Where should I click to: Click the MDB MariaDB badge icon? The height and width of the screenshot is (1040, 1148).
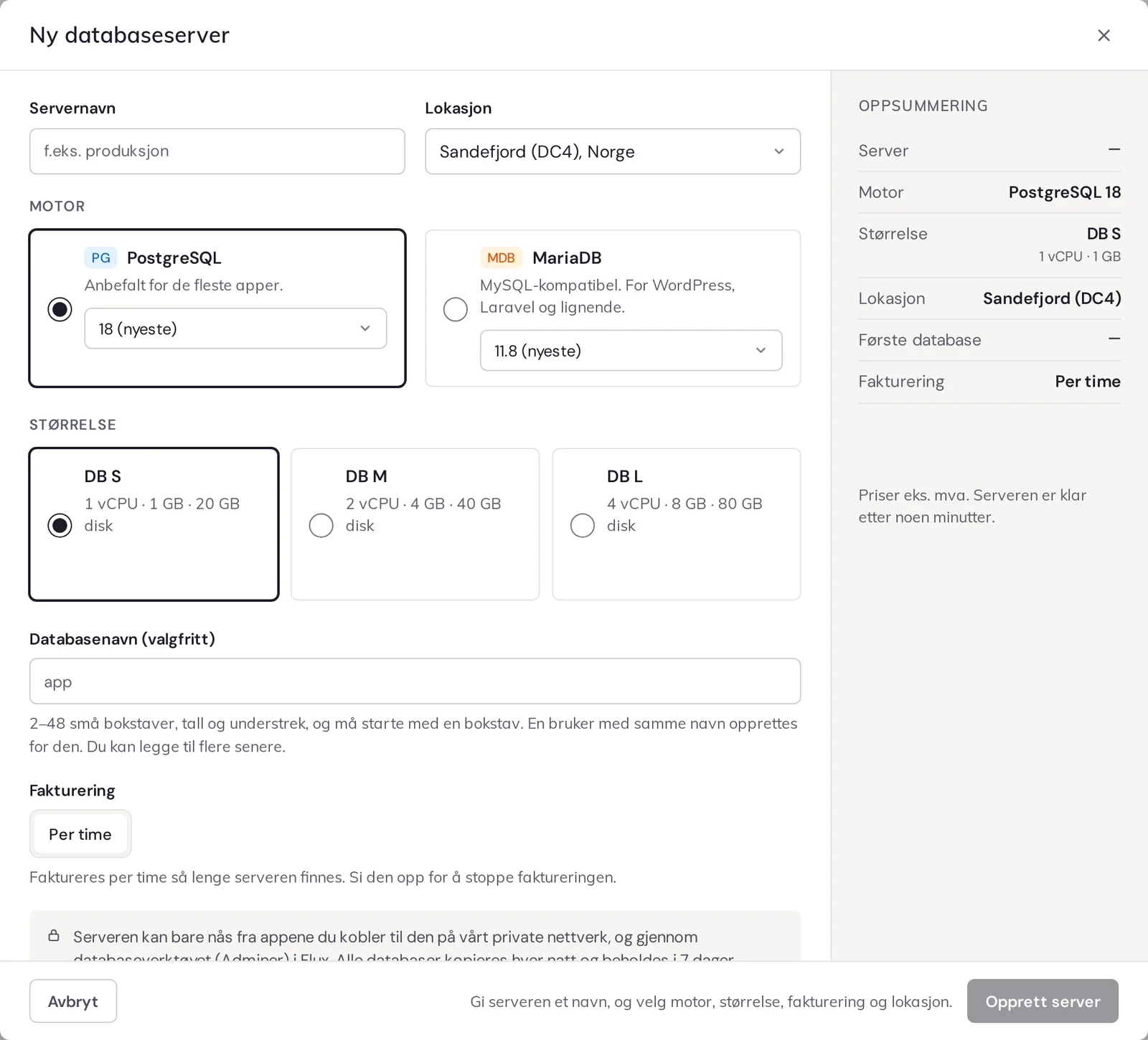coord(501,257)
